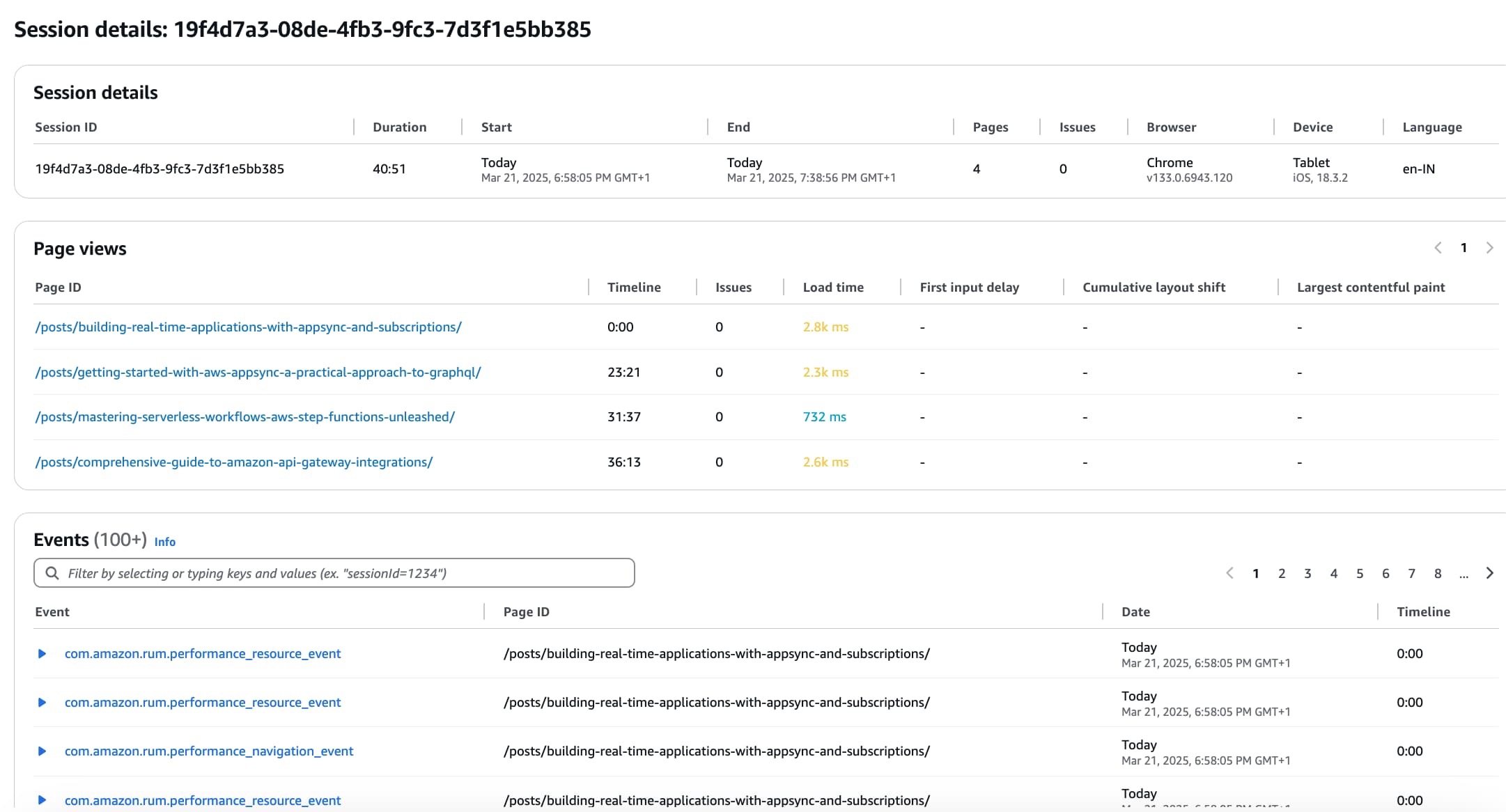Image resolution: width=1506 pixels, height=812 pixels.
Task: Click the Cumulative layout shift column header
Action: (1154, 288)
